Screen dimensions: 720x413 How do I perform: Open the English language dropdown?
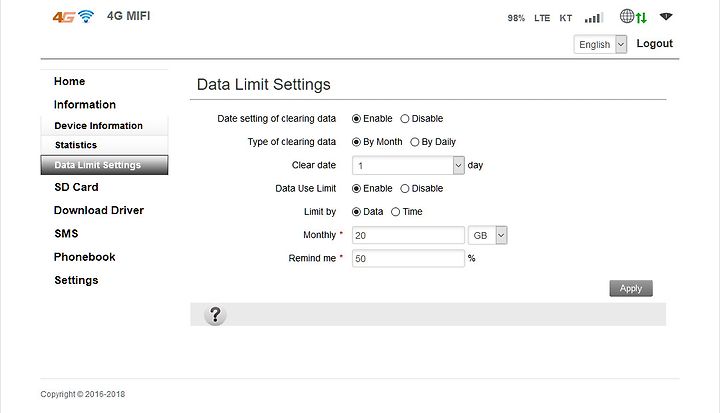point(600,45)
